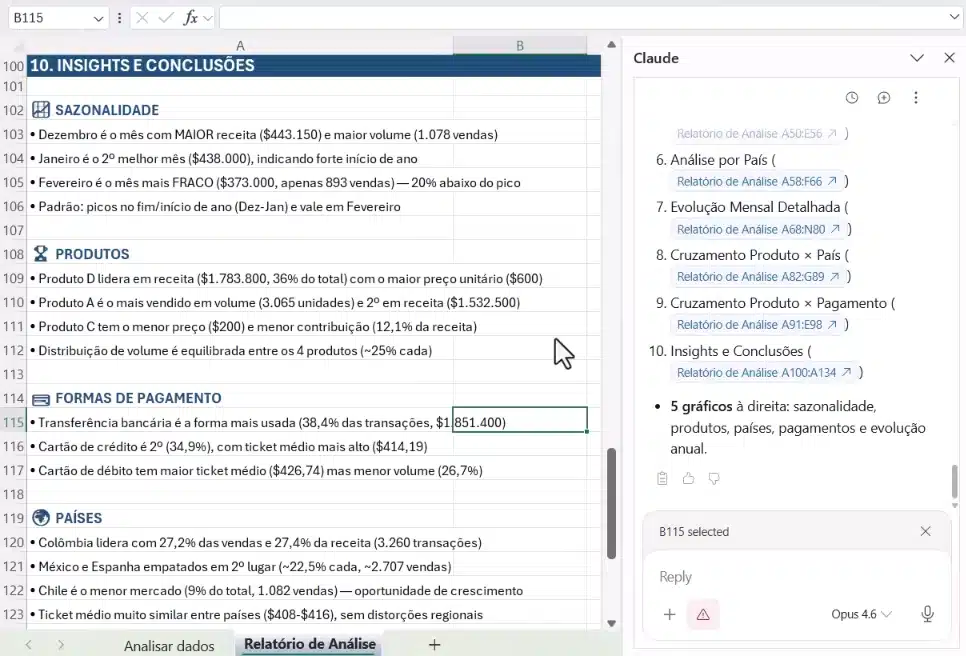Select cell 'Fevereiro é o mês mais FRACO'
The image size is (966, 656).
[240, 182]
